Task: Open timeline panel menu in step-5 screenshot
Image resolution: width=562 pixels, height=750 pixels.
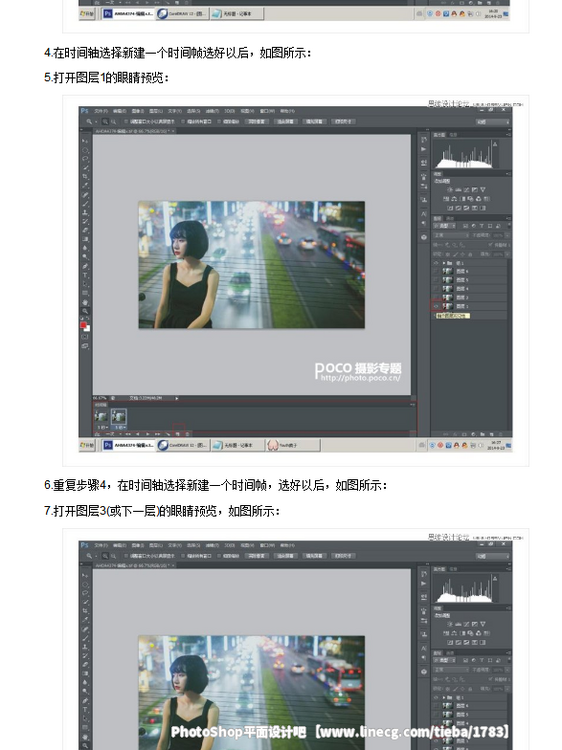Action: click(x=412, y=405)
